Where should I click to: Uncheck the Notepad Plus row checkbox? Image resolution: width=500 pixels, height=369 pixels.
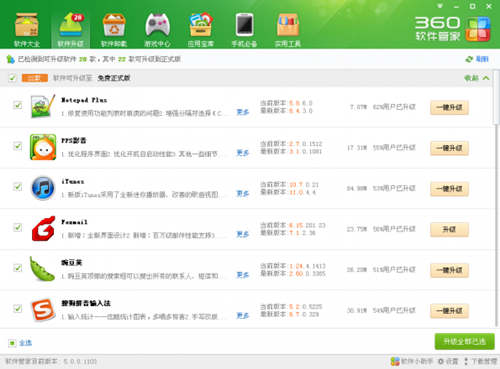pos(17,105)
